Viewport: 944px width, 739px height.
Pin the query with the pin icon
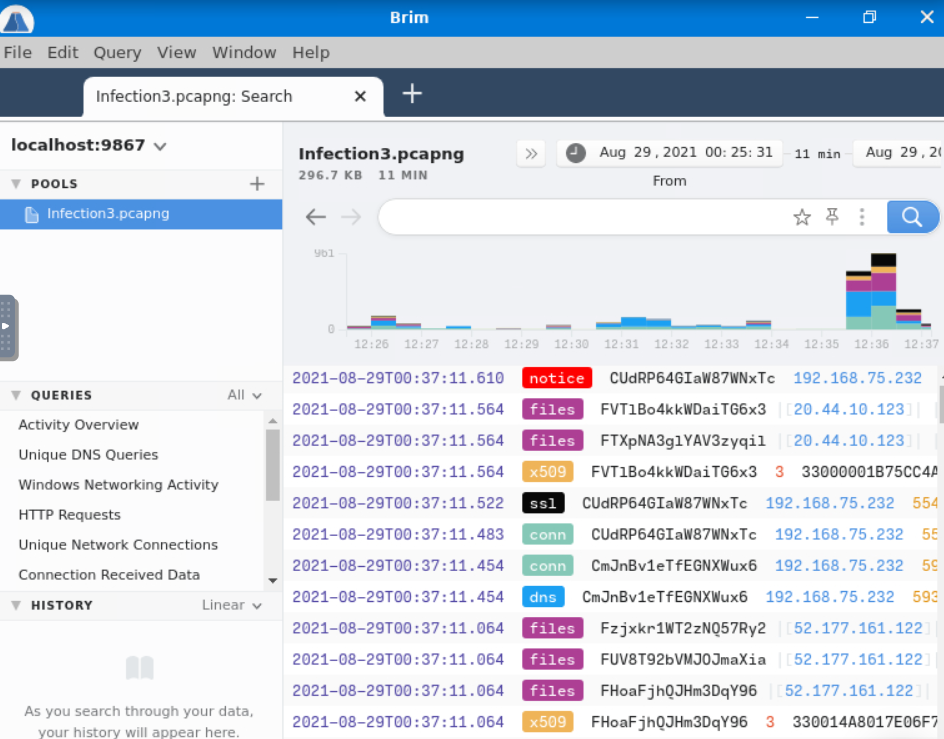point(832,217)
